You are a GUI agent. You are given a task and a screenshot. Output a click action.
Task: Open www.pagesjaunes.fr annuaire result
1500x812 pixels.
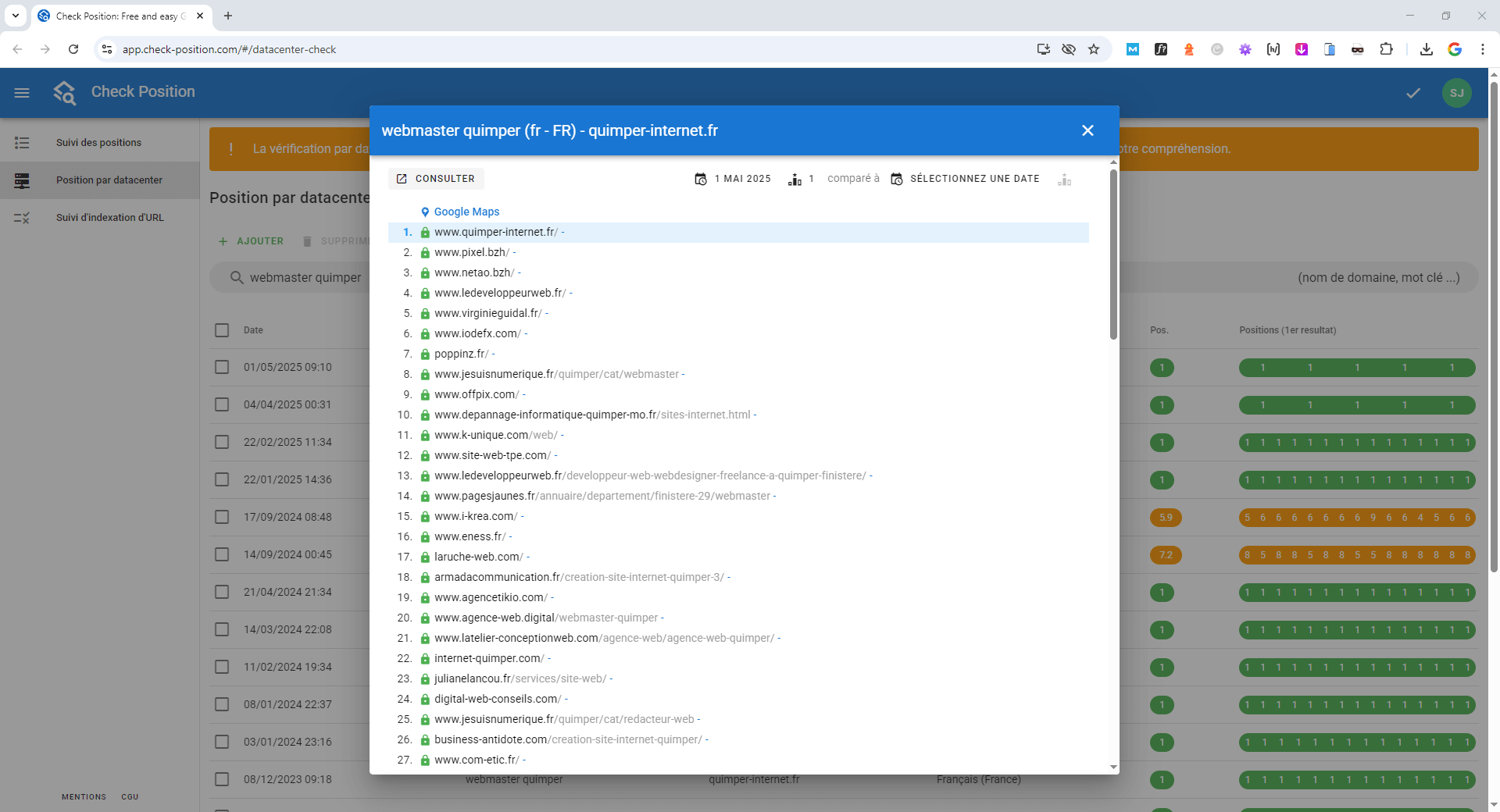tap(602, 496)
